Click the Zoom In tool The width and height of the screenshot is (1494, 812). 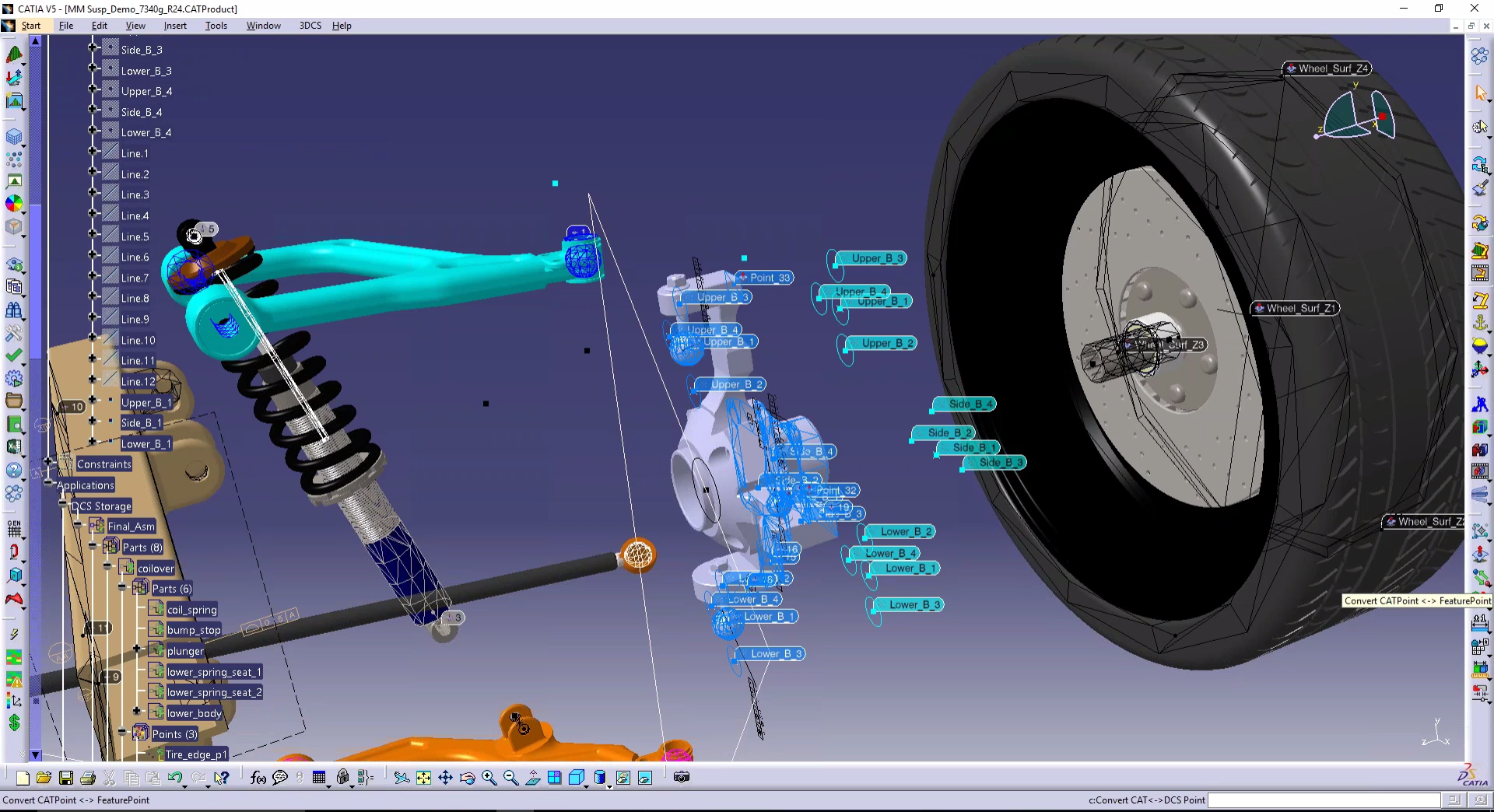(x=489, y=777)
